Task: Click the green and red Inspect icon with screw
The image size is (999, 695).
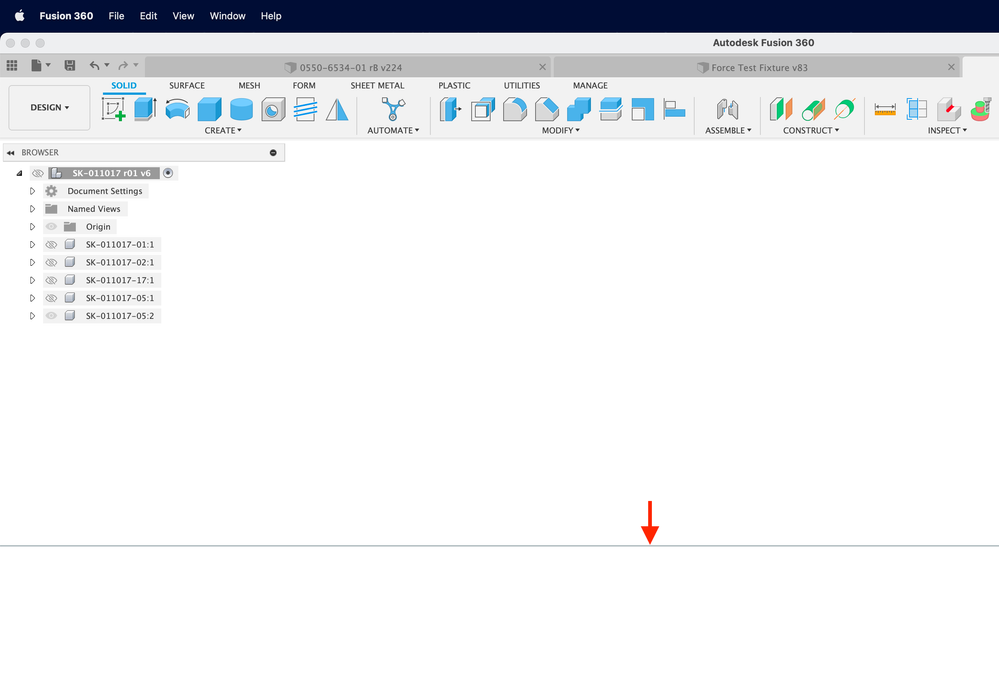Action: point(981,109)
